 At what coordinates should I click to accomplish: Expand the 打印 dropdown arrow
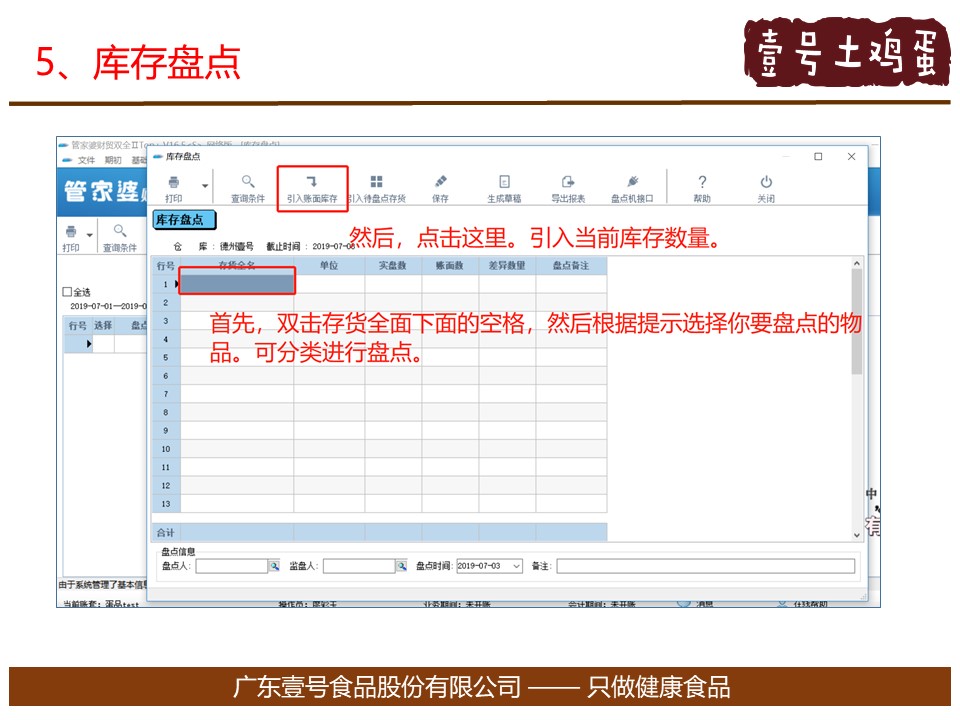(205, 185)
